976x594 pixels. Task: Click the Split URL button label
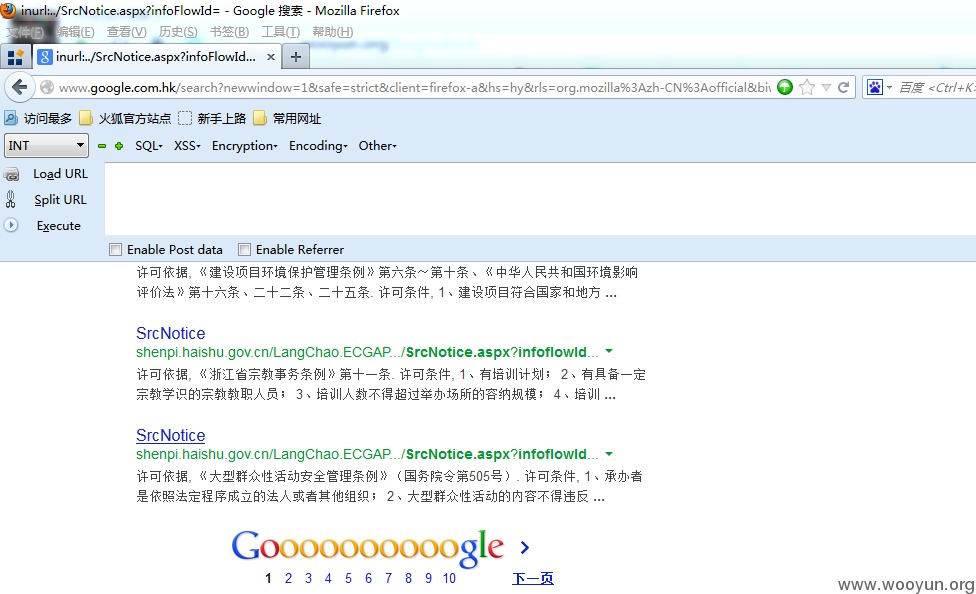point(60,199)
